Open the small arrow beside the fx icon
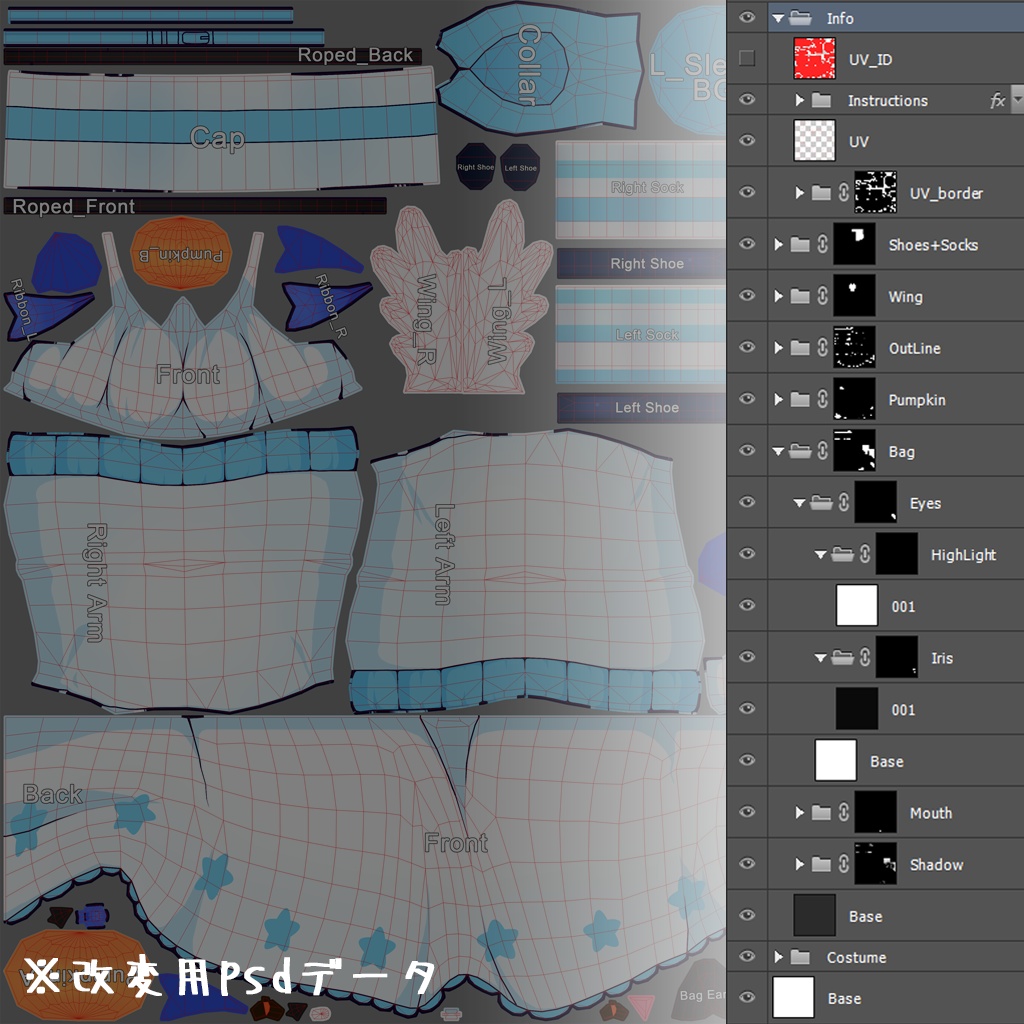This screenshot has width=1024, height=1024. pyautogui.click(x=1017, y=100)
